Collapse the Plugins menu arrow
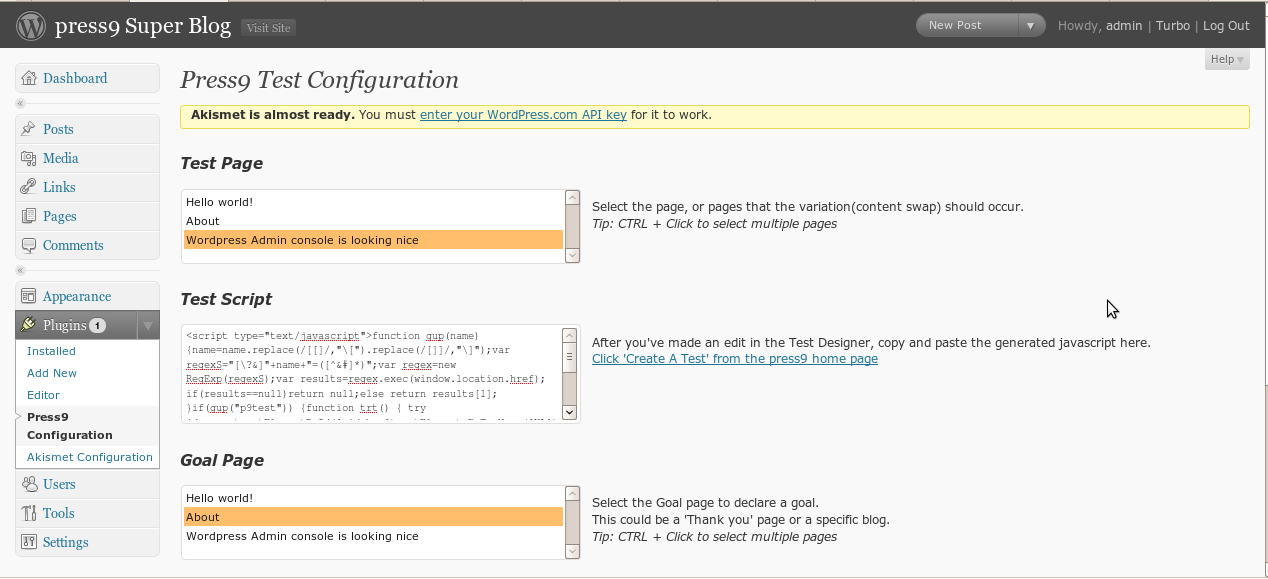This screenshot has height=579, width=1268. point(147,325)
